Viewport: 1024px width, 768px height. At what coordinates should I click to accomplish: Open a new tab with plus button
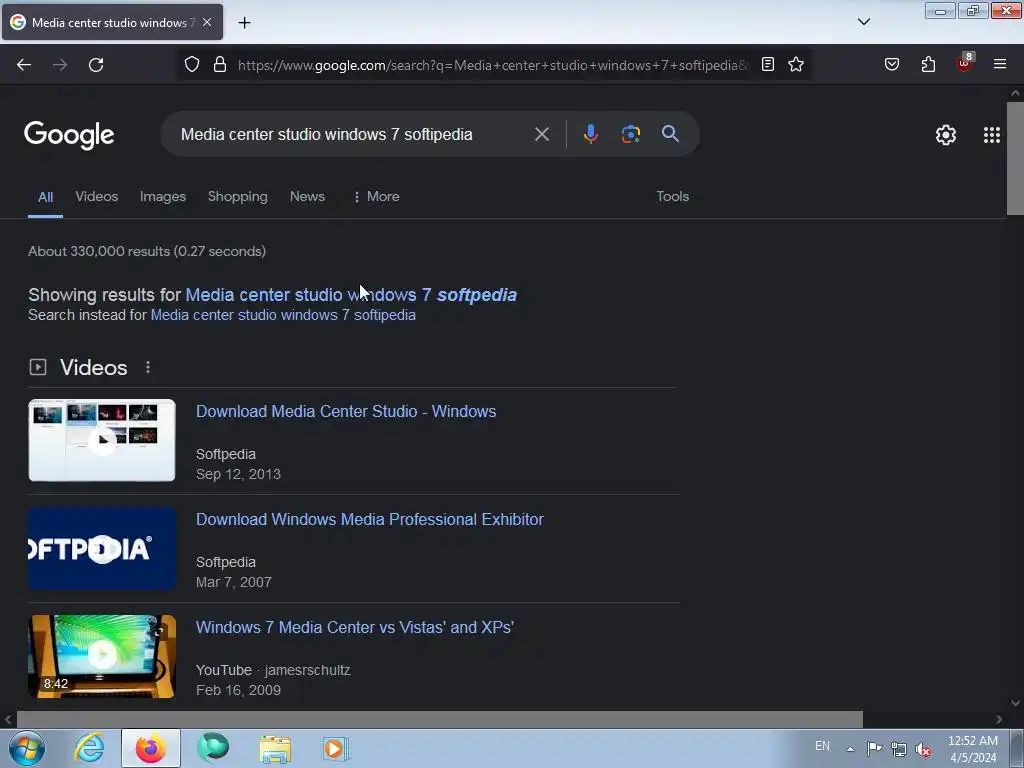click(x=244, y=23)
